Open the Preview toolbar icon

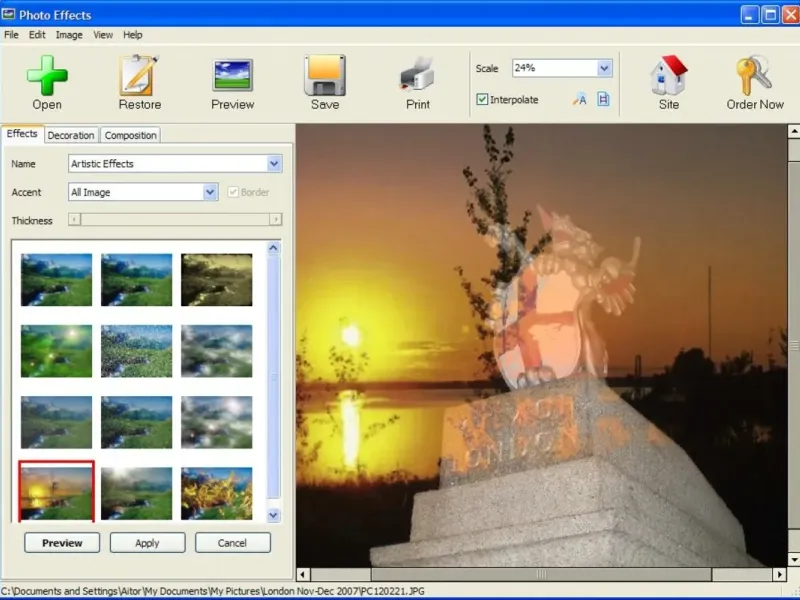[x=232, y=75]
